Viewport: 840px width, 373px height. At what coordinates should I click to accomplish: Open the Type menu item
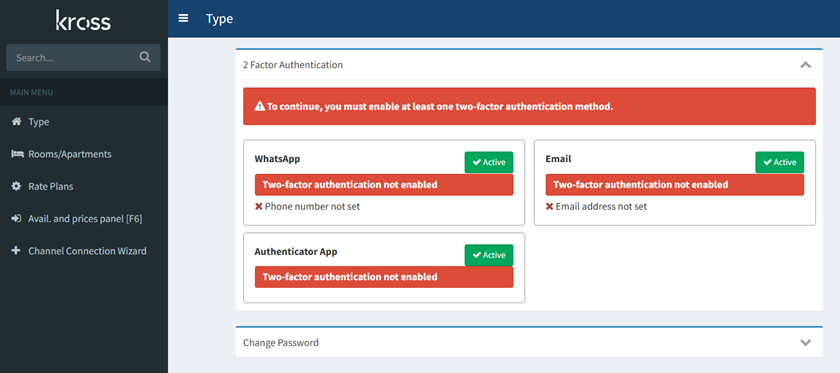84,122
